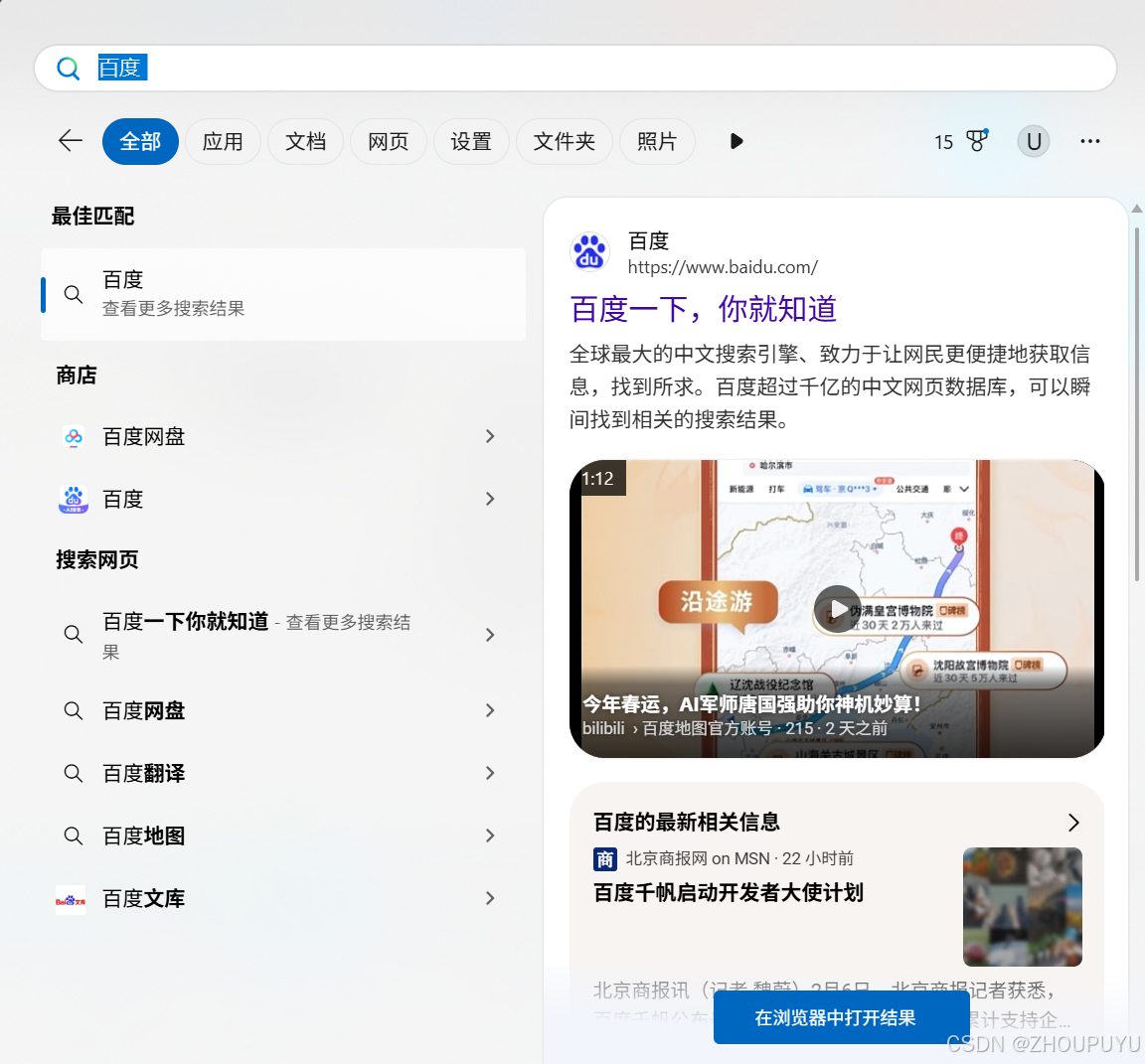Image resolution: width=1145 pixels, height=1064 pixels.
Task: Click the search icon of best match 百度
Action: click(x=73, y=294)
